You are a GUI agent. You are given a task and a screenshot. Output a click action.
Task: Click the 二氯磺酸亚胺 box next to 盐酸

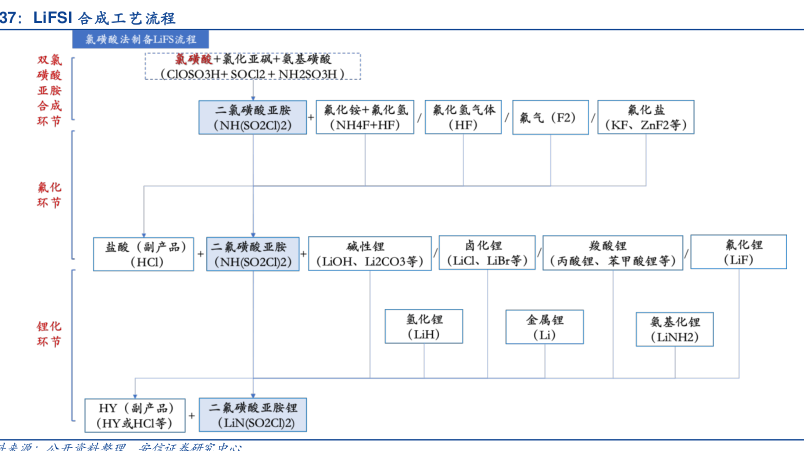pos(253,254)
